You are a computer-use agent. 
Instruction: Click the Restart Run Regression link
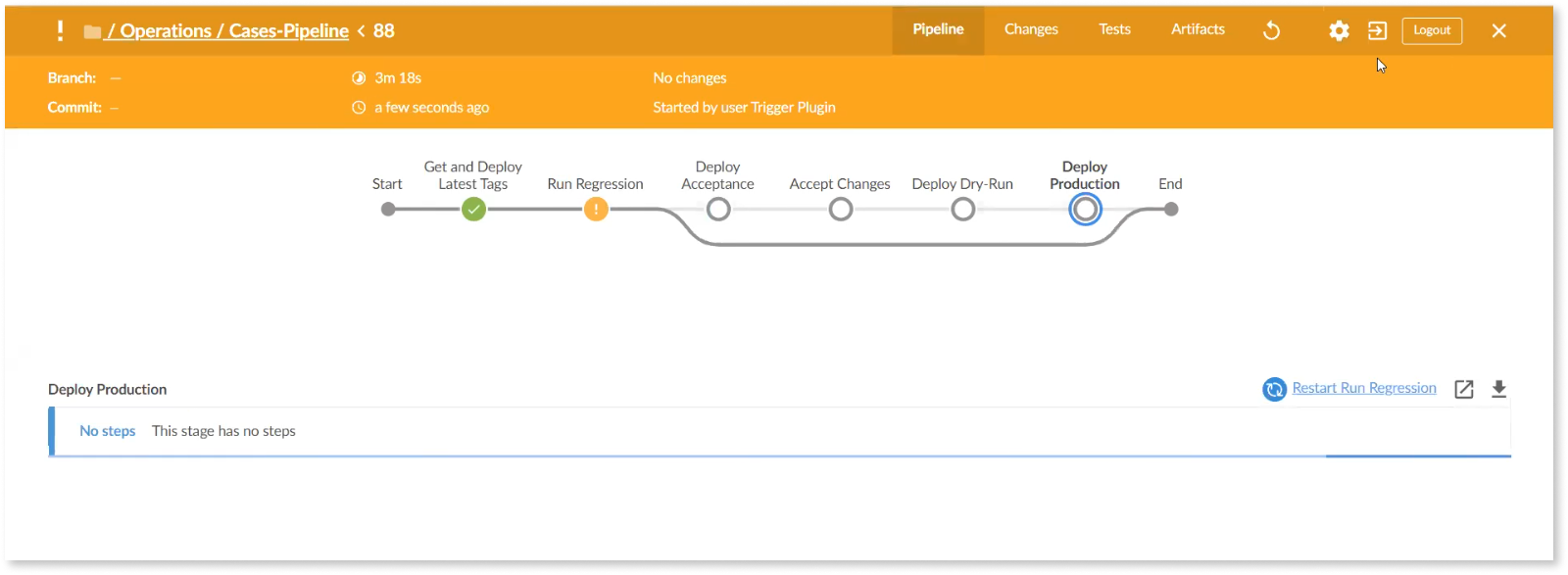point(1364,388)
